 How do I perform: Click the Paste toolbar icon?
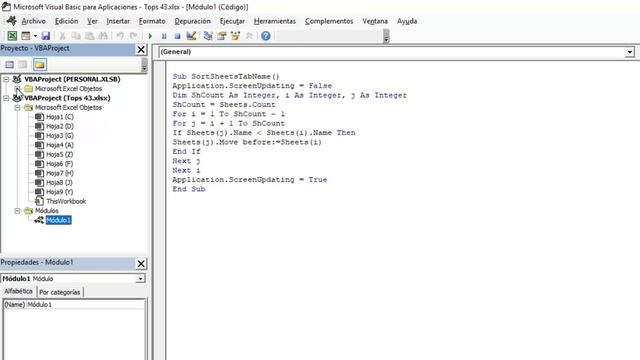point(89,36)
